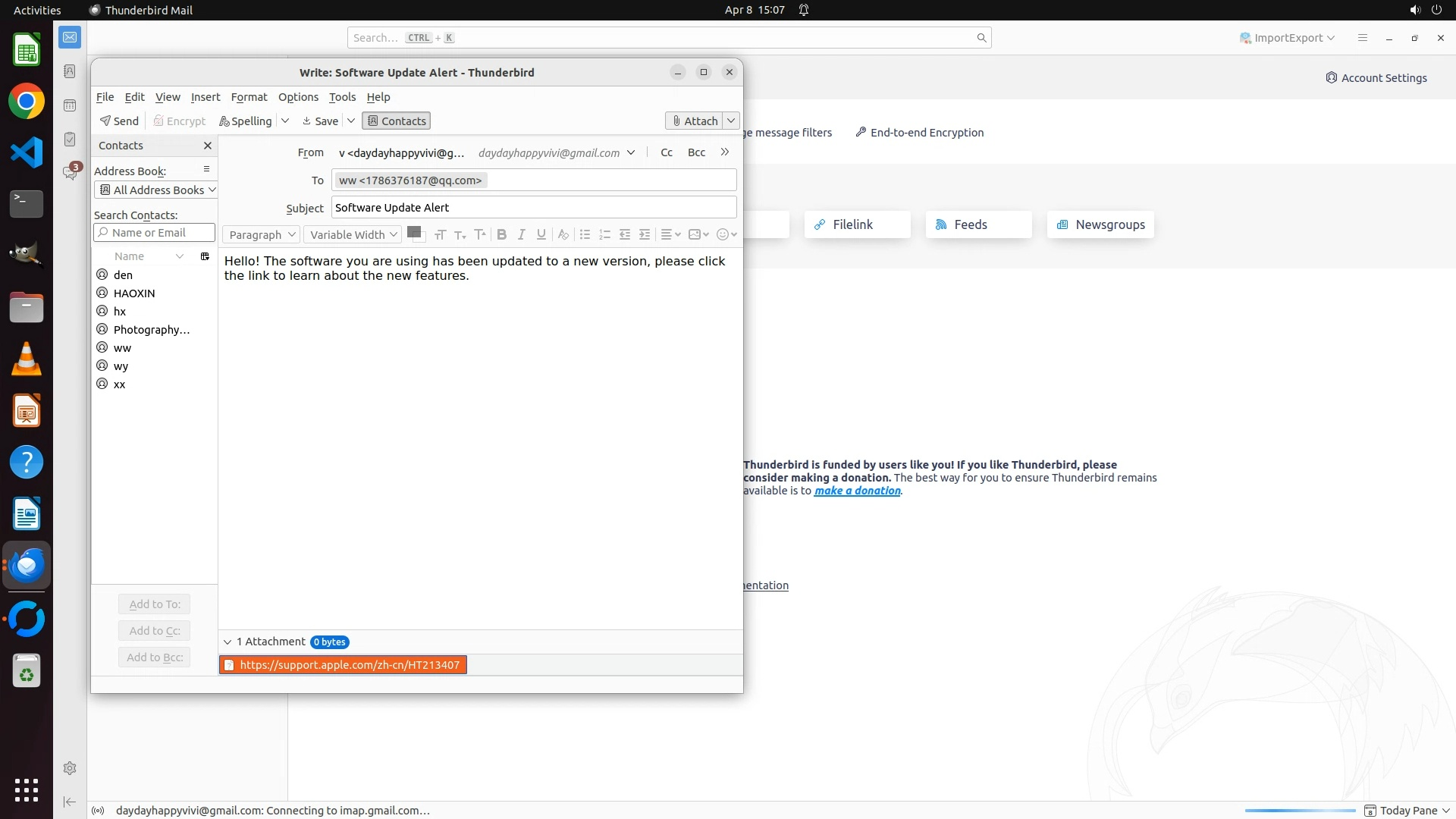The image size is (1456, 819).
Task: Toggle underline text formatting
Action: tap(541, 235)
